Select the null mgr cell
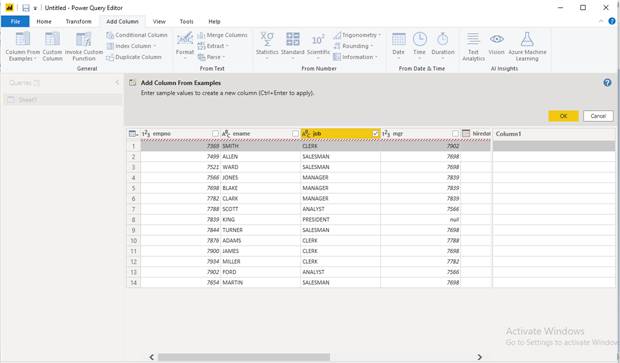Image resolution: width=620 pixels, height=363 pixels. tap(420, 219)
